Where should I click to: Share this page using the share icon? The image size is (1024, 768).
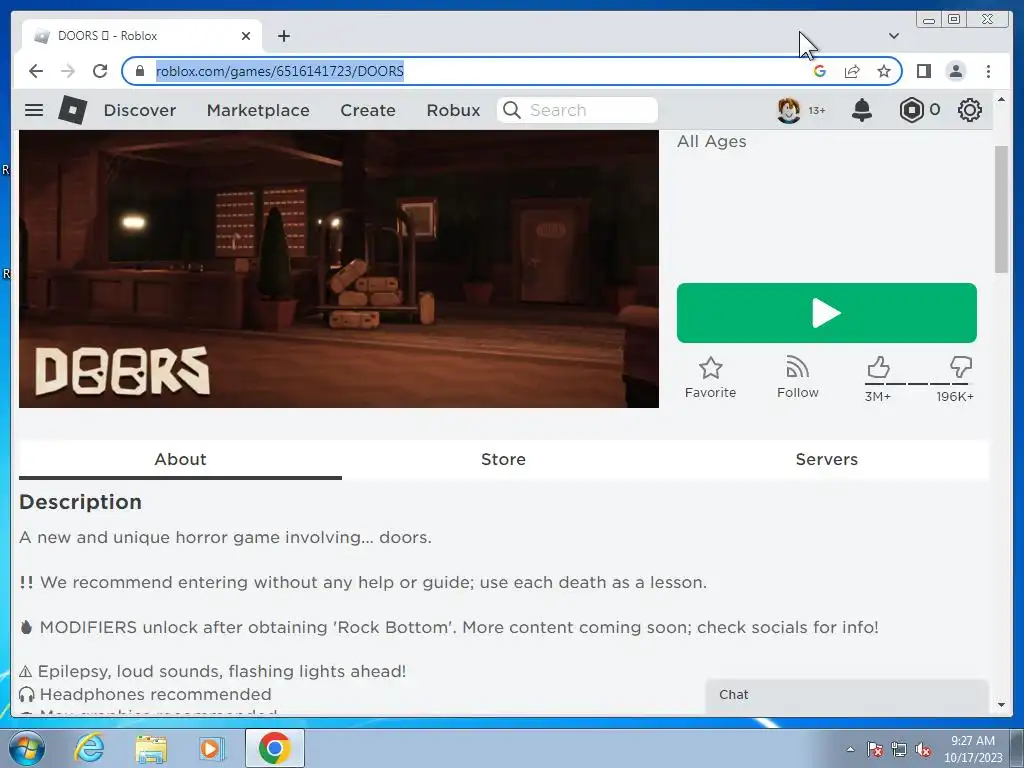(x=852, y=71)
